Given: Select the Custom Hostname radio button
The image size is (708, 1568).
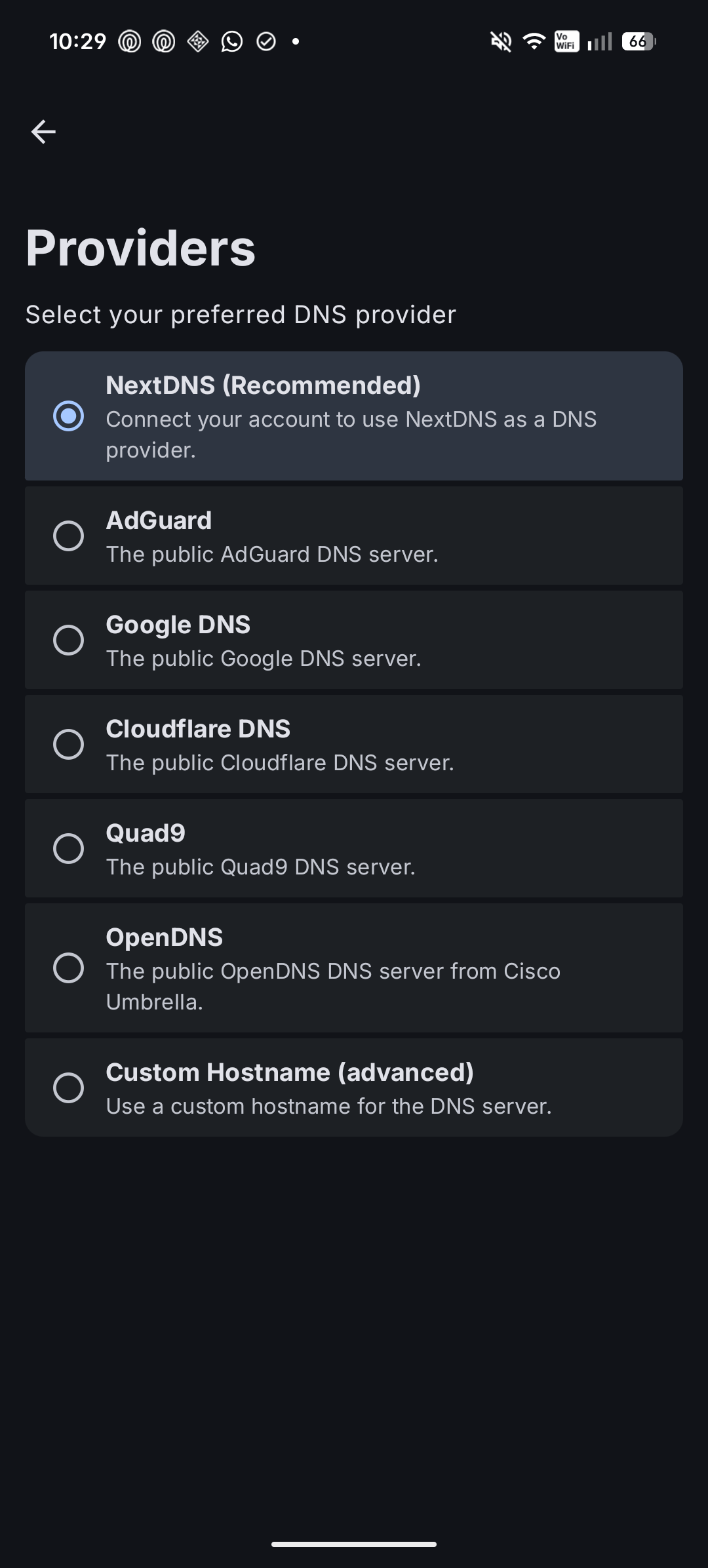Looking at the screenshot, I should point(68,1088).
